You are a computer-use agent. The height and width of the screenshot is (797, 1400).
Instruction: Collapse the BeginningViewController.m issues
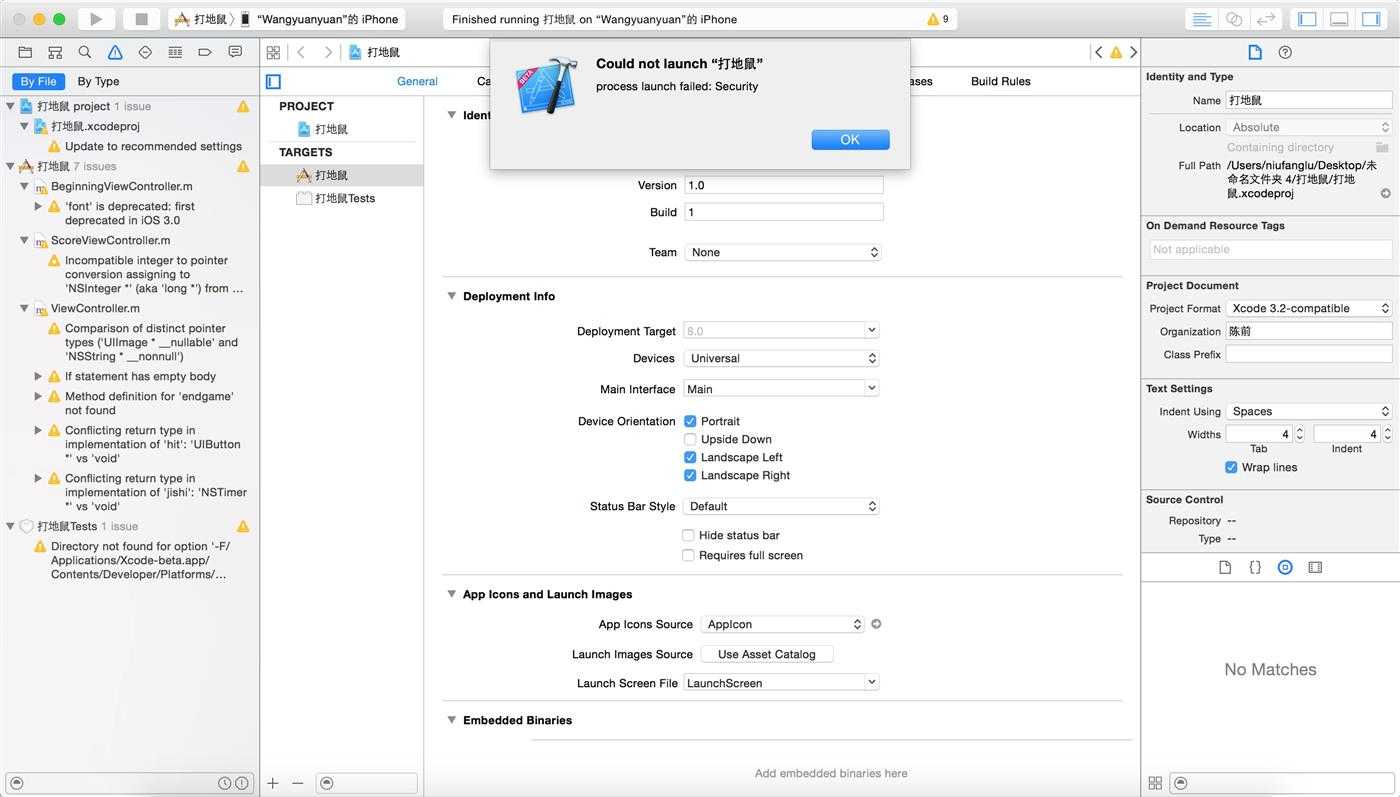point(25,186)
